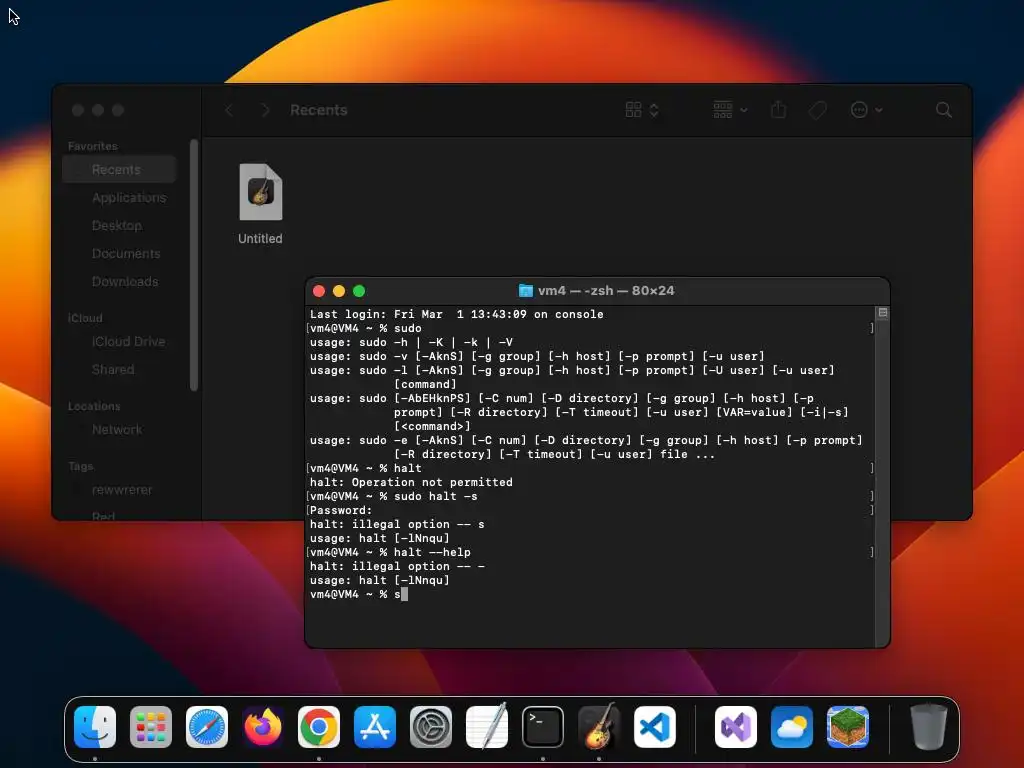
Task: Open the Weather app in dock
Action: tap(792, 727)
